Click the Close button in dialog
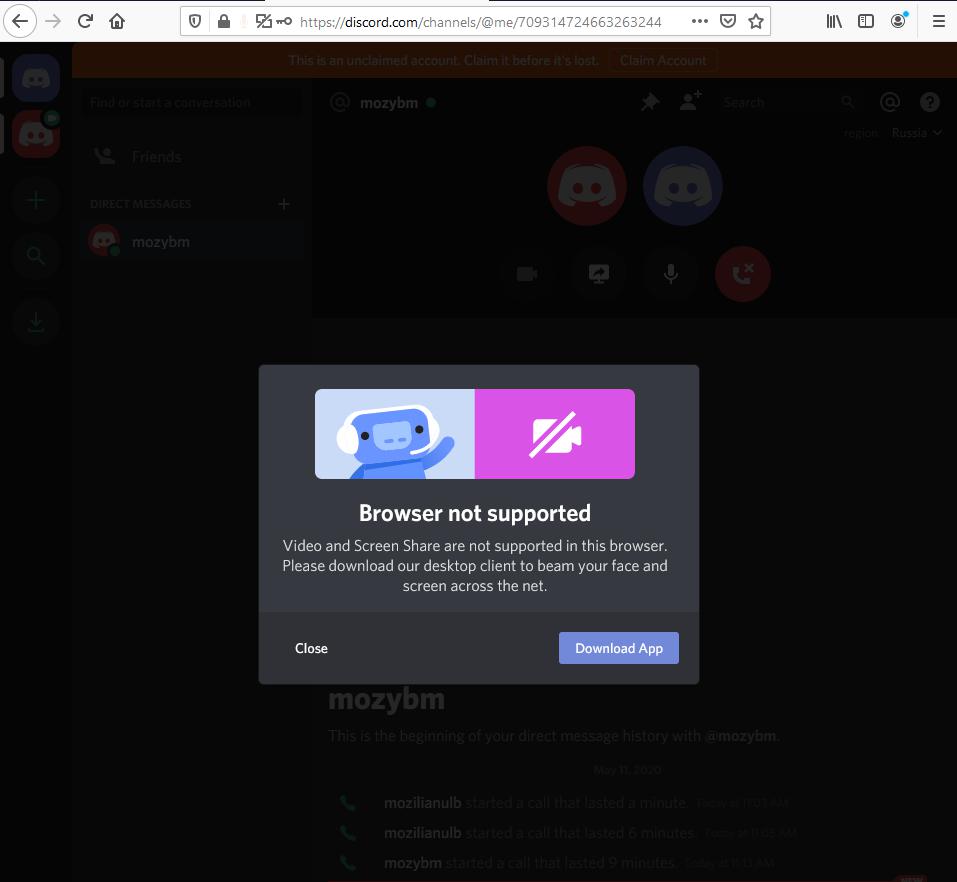This screenshot has height=882, width=957. [x=311, y=648]
